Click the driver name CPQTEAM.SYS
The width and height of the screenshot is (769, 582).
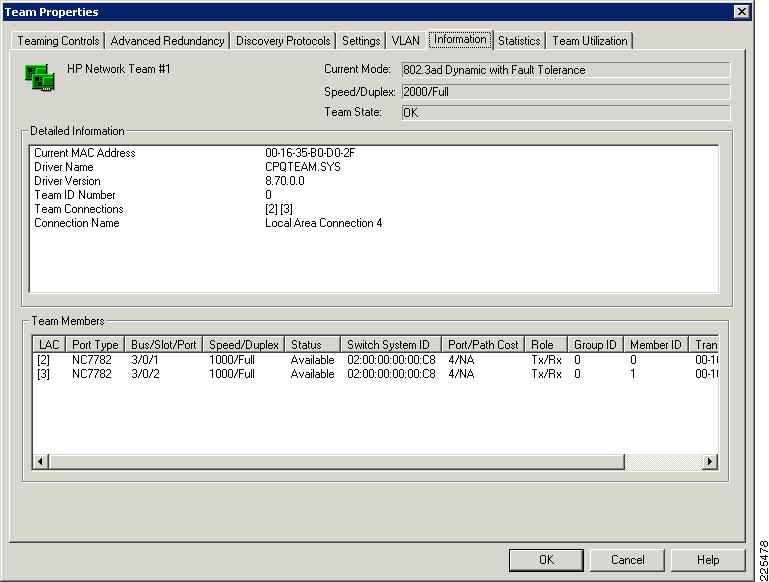tap(303, 167)
